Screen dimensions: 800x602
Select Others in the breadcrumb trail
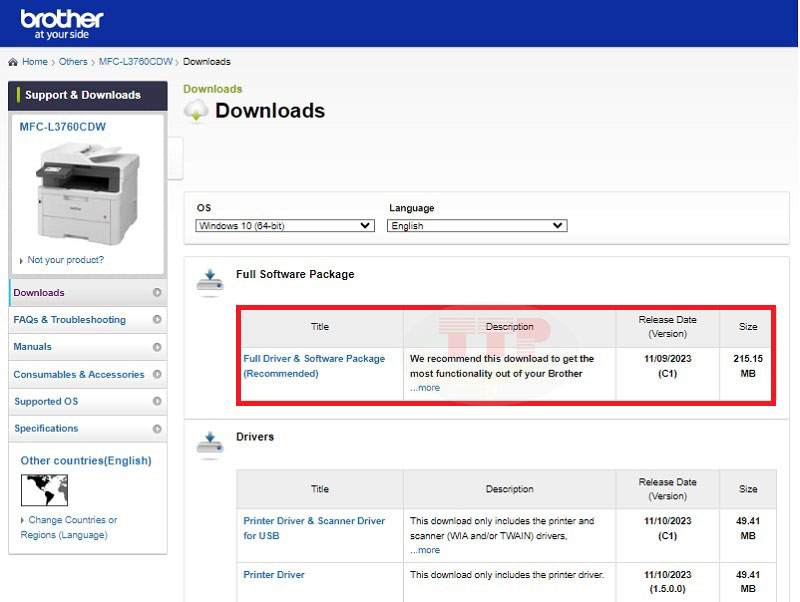pos(73,61)
